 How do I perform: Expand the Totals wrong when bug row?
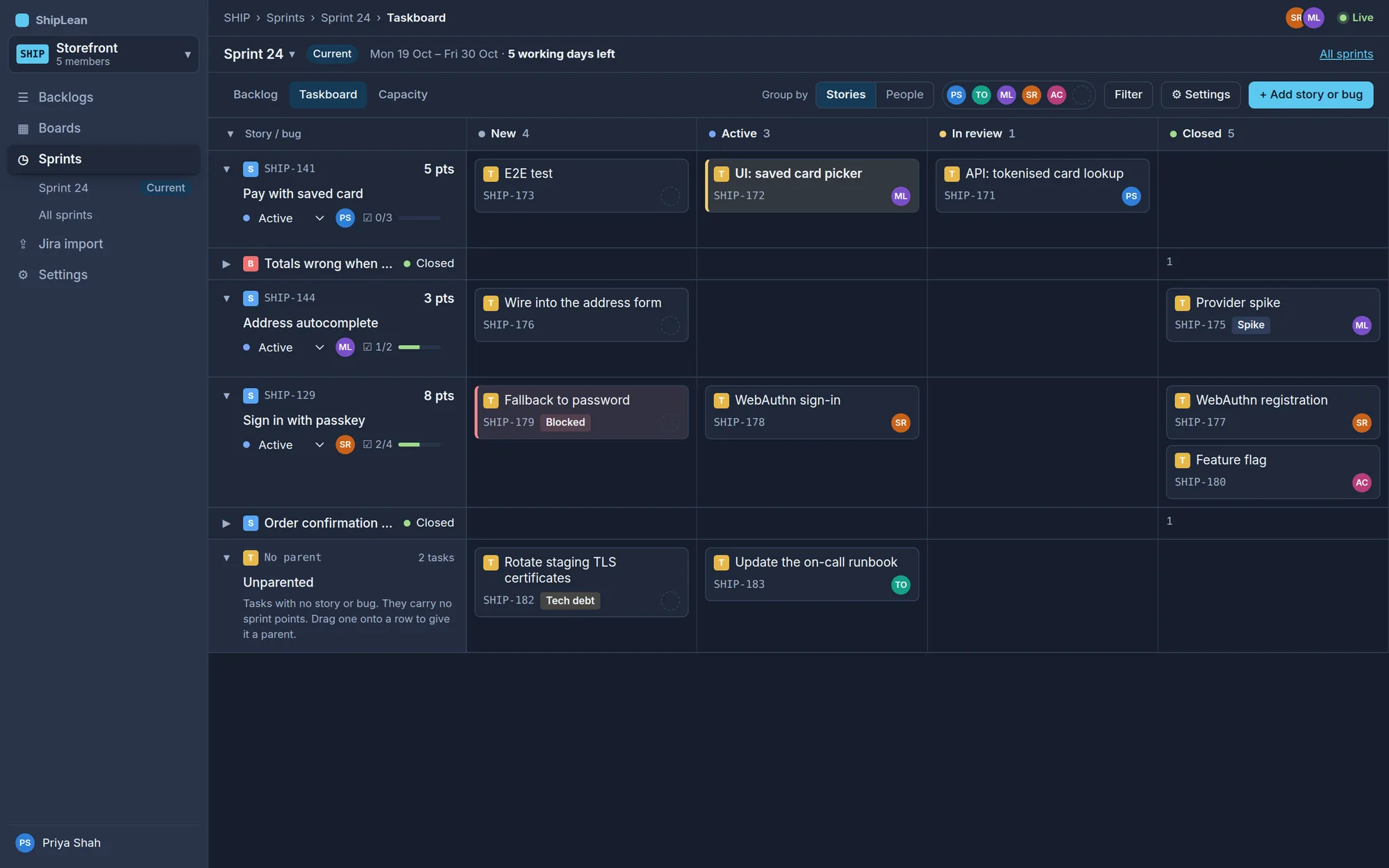coord(226,264)
